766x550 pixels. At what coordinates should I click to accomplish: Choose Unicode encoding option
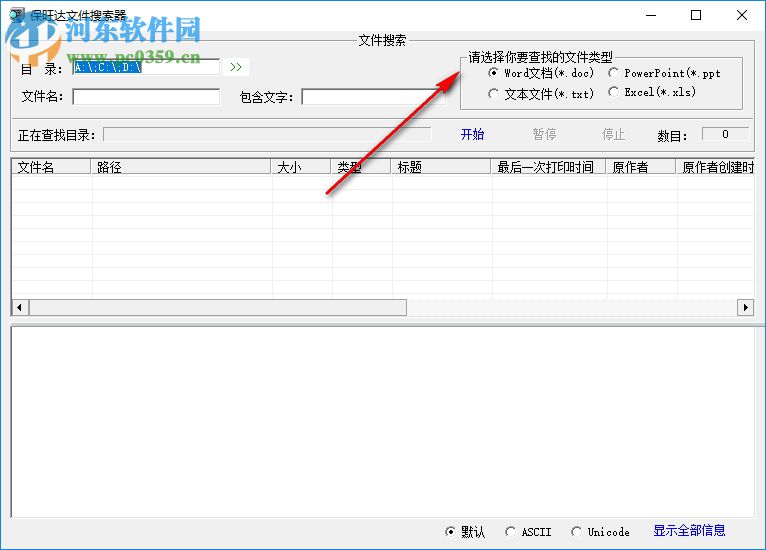click(x=600, y=531)
